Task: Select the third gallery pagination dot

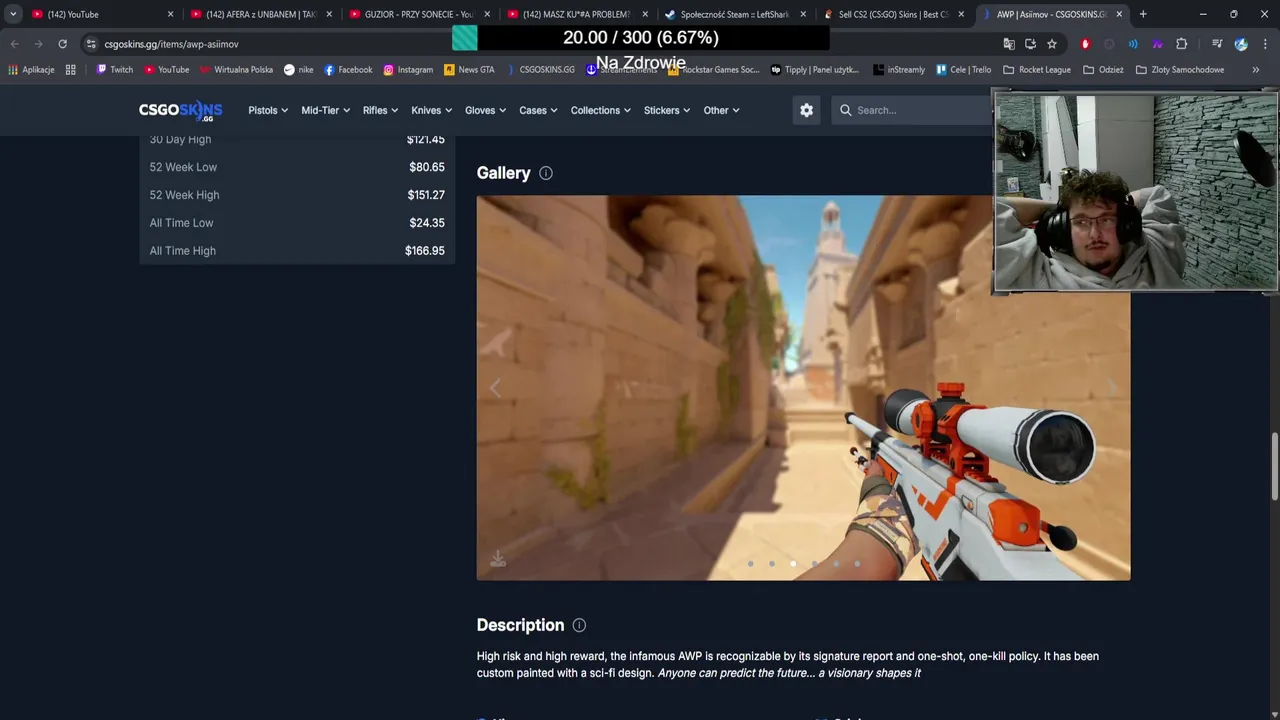Action: coord(793,564)
